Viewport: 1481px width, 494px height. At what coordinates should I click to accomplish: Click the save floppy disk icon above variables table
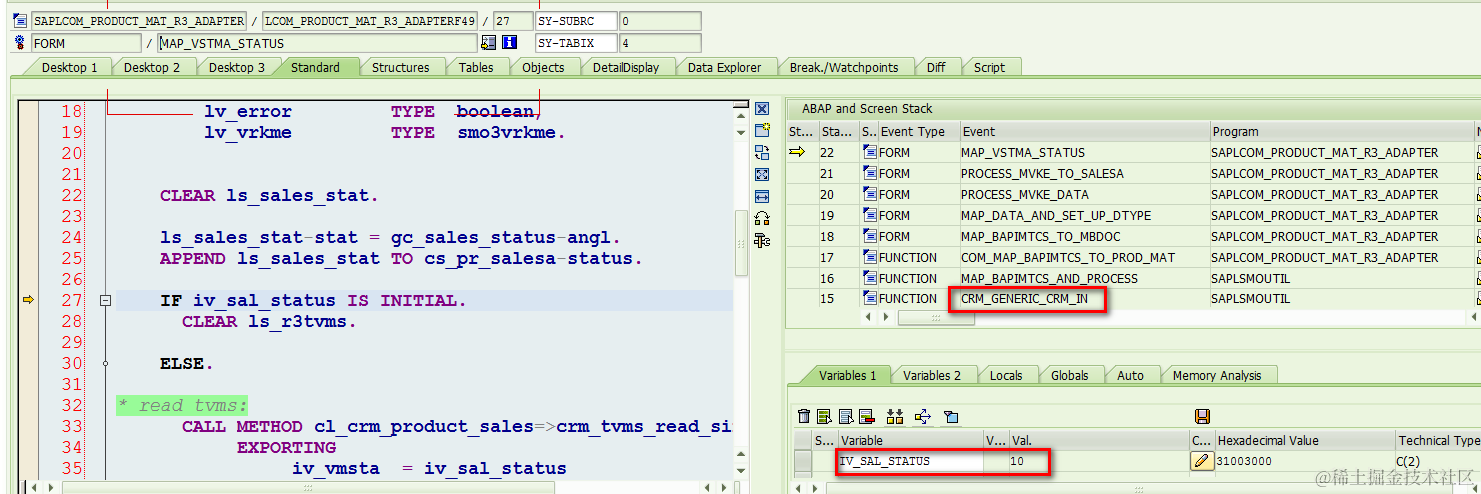[x=1202, y=417]
